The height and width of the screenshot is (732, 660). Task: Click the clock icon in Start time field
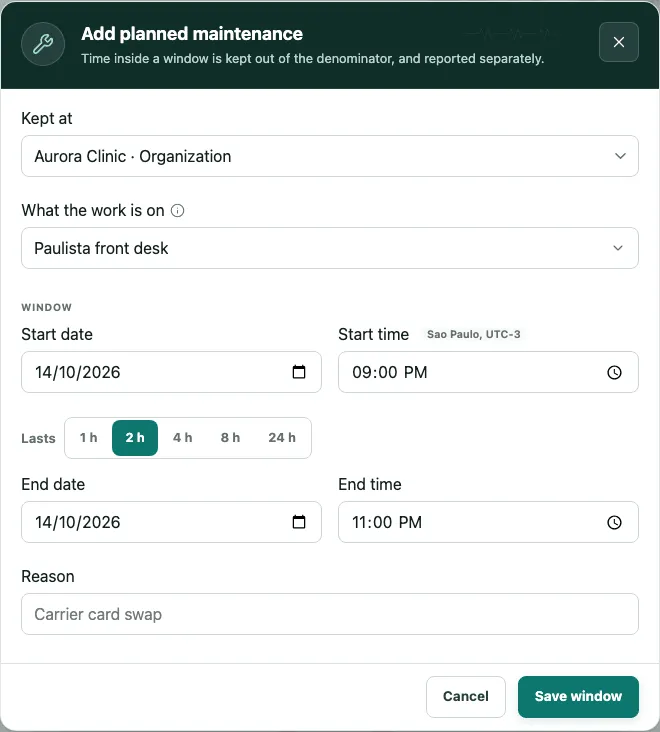coord(614,372)
